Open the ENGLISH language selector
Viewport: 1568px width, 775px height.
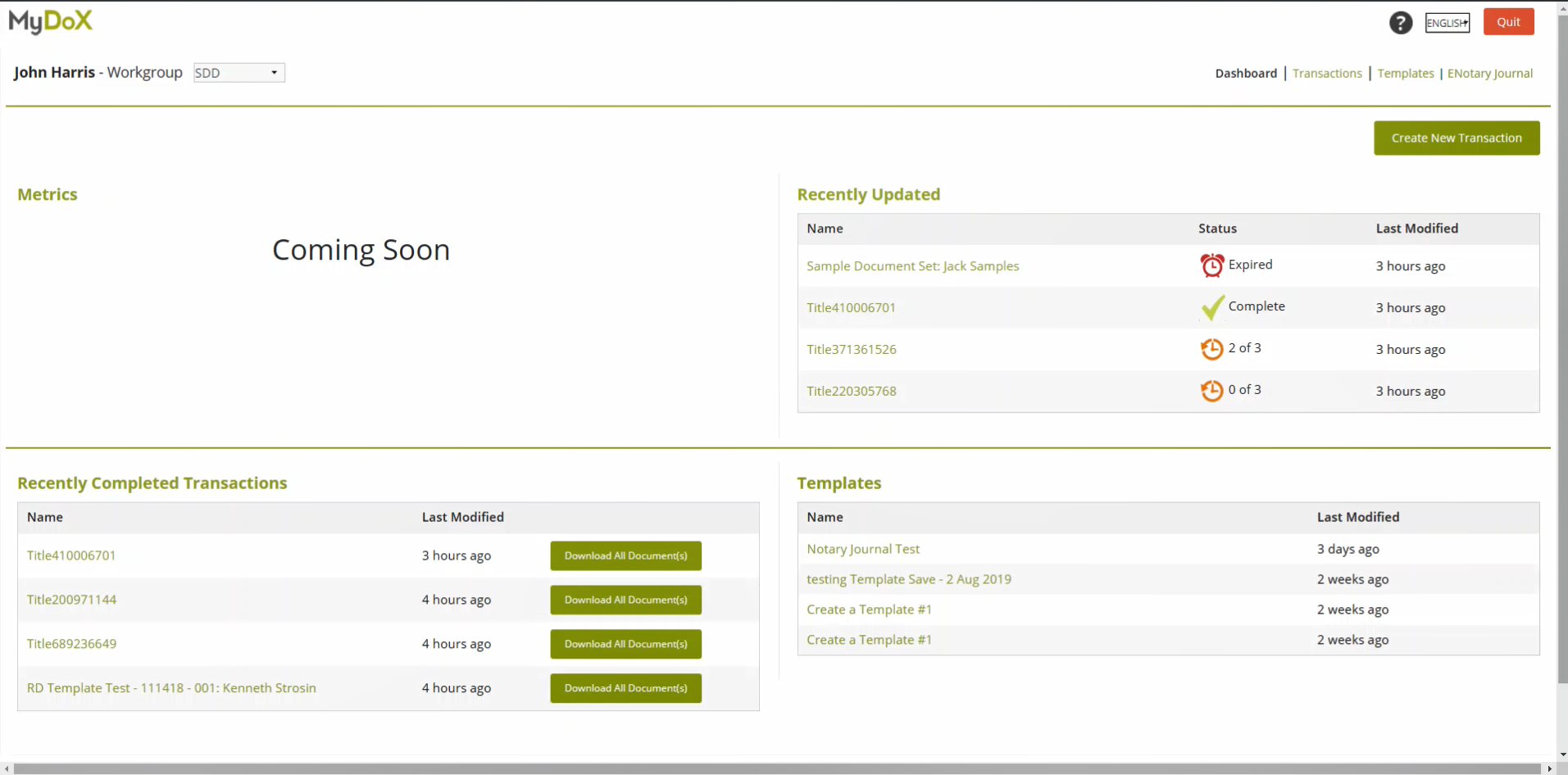coord(1447,23)
